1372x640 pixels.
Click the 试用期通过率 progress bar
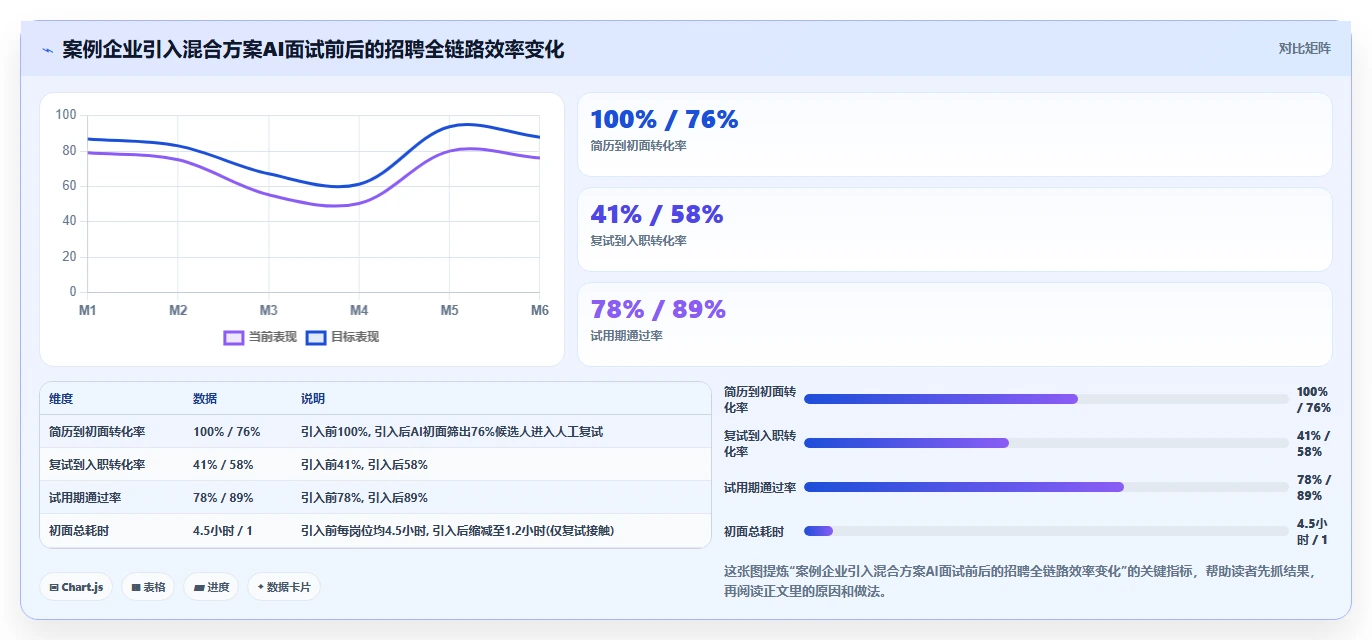[x=1046, y=487]
